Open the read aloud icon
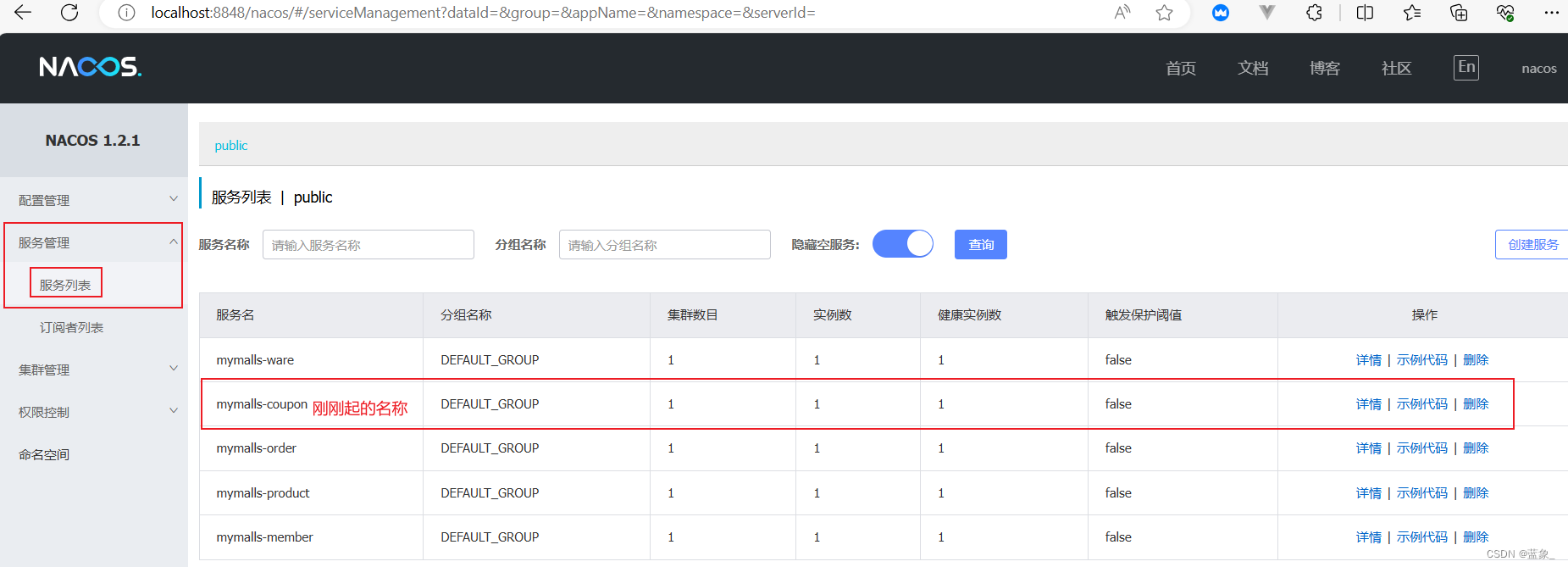 tap(1122, 12)
